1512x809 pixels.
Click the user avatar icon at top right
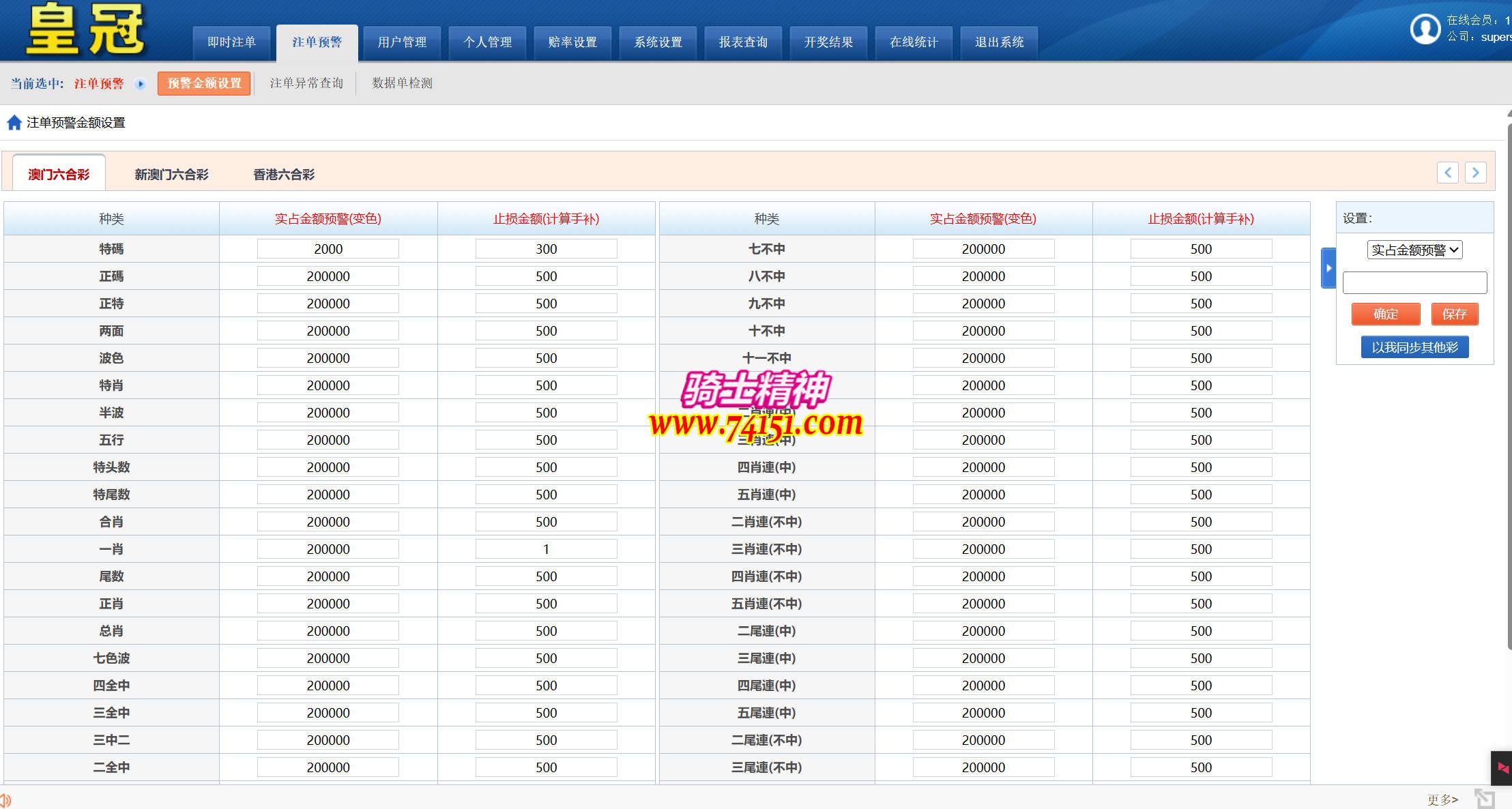(1425, 29)
